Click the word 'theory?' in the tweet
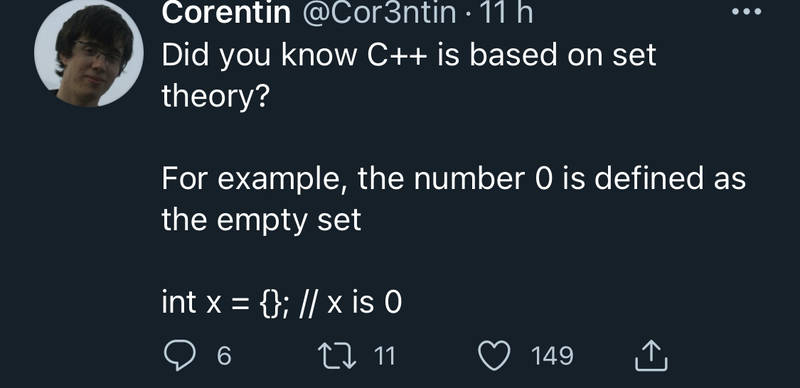 215,96
